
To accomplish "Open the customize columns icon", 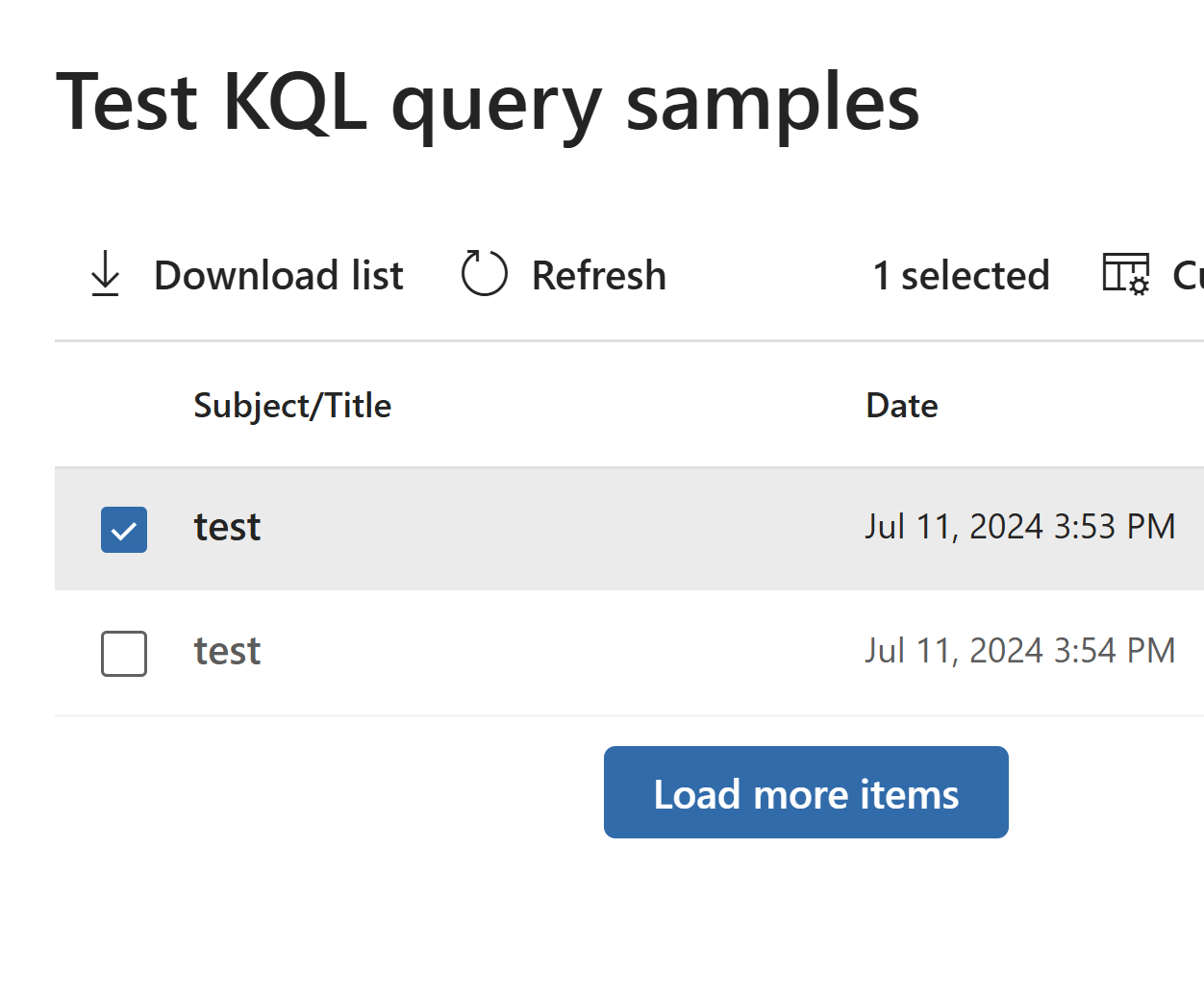I will (x=1126, y=274).
